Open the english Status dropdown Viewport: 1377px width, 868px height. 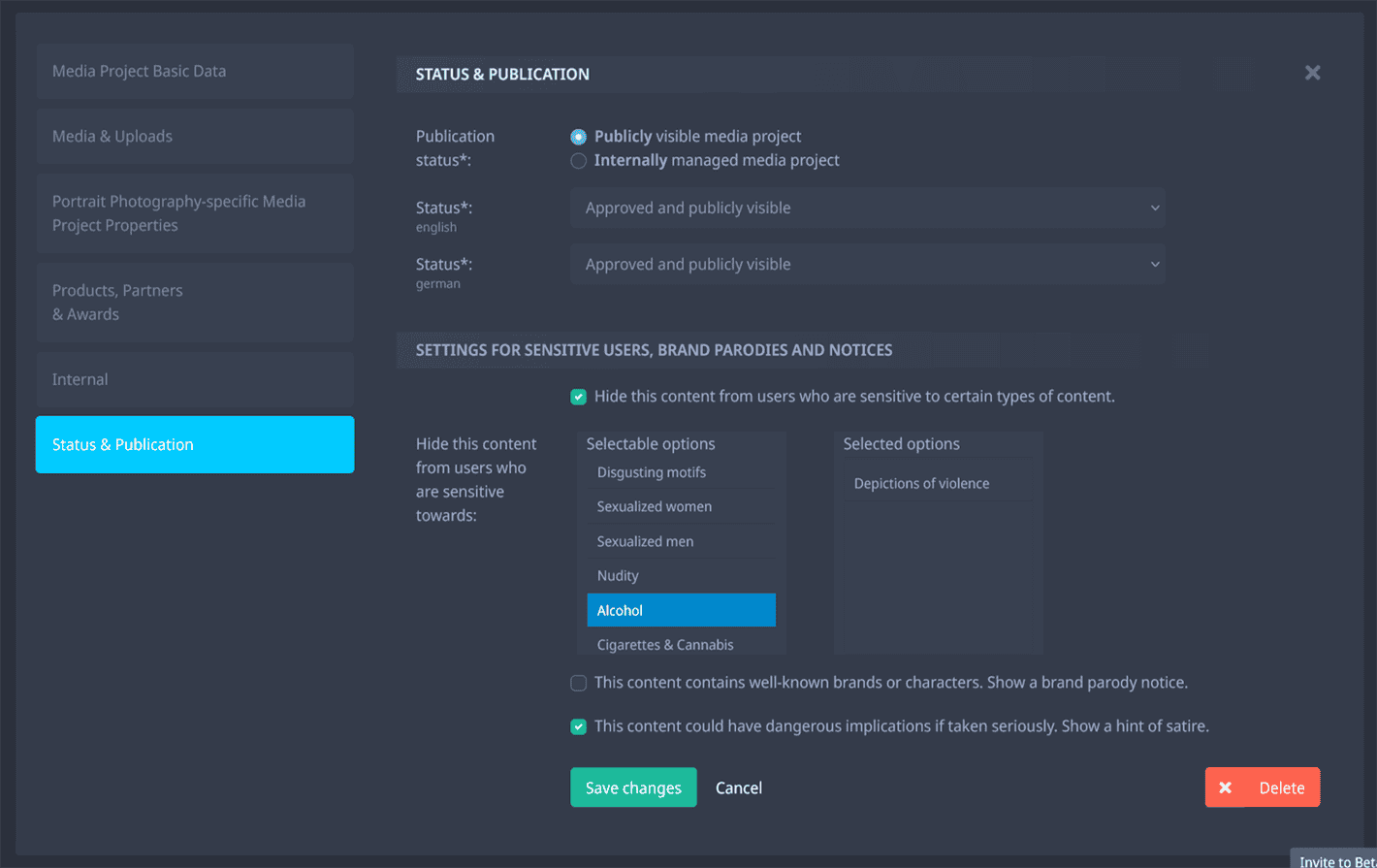point(868,208)
